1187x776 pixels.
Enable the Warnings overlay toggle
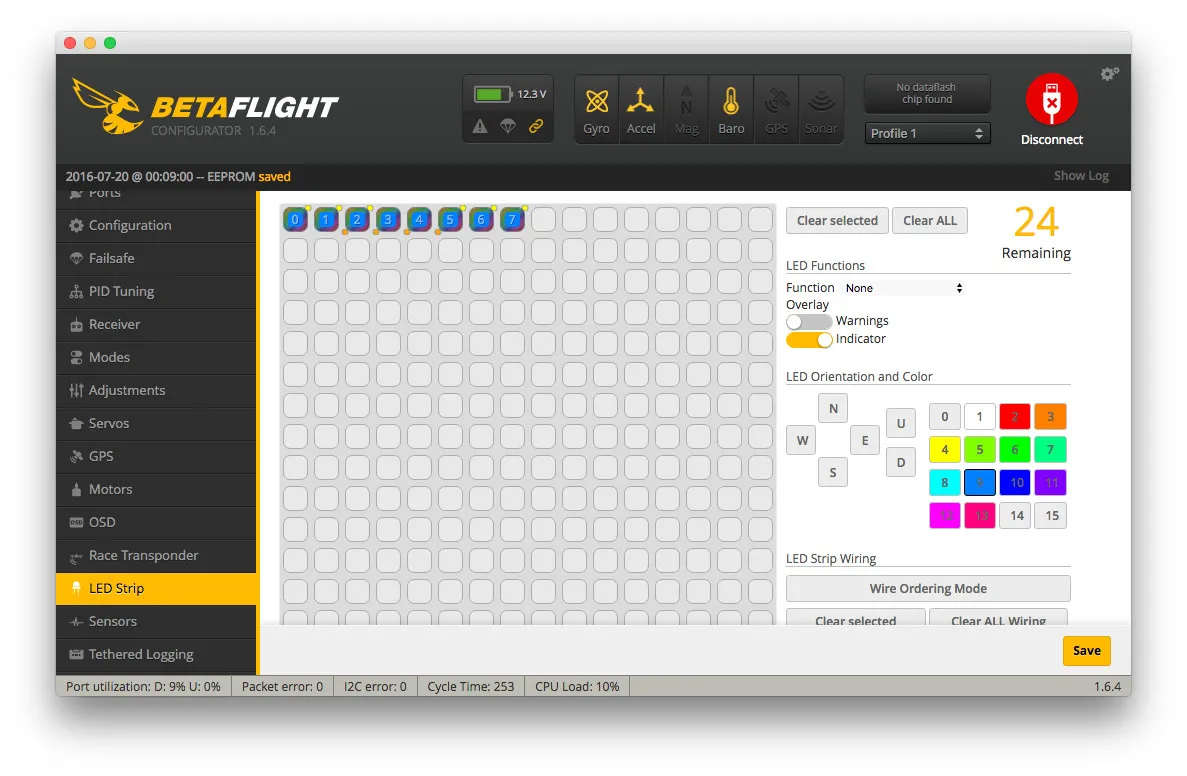click(x=809, y=321)
